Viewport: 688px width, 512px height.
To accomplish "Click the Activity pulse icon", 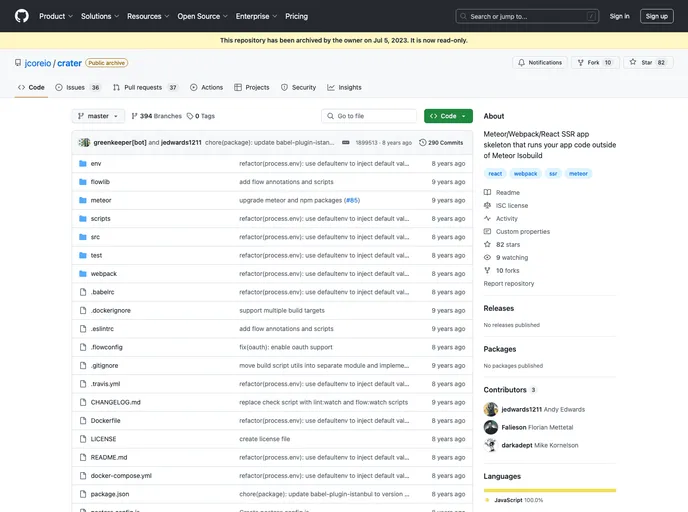I will point(487,218).
